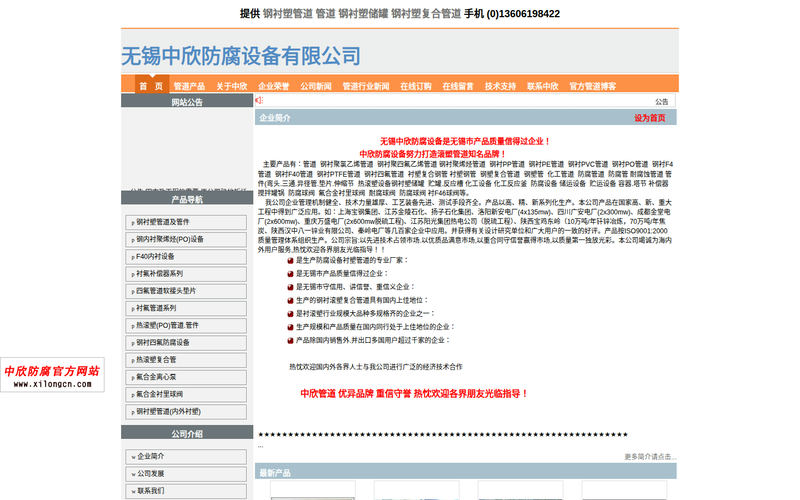Click the red heading 无锡中欣防腐设备是无锡市产品质量信得过企业
Screen dimensions: 800x500
tap(465, 141)
